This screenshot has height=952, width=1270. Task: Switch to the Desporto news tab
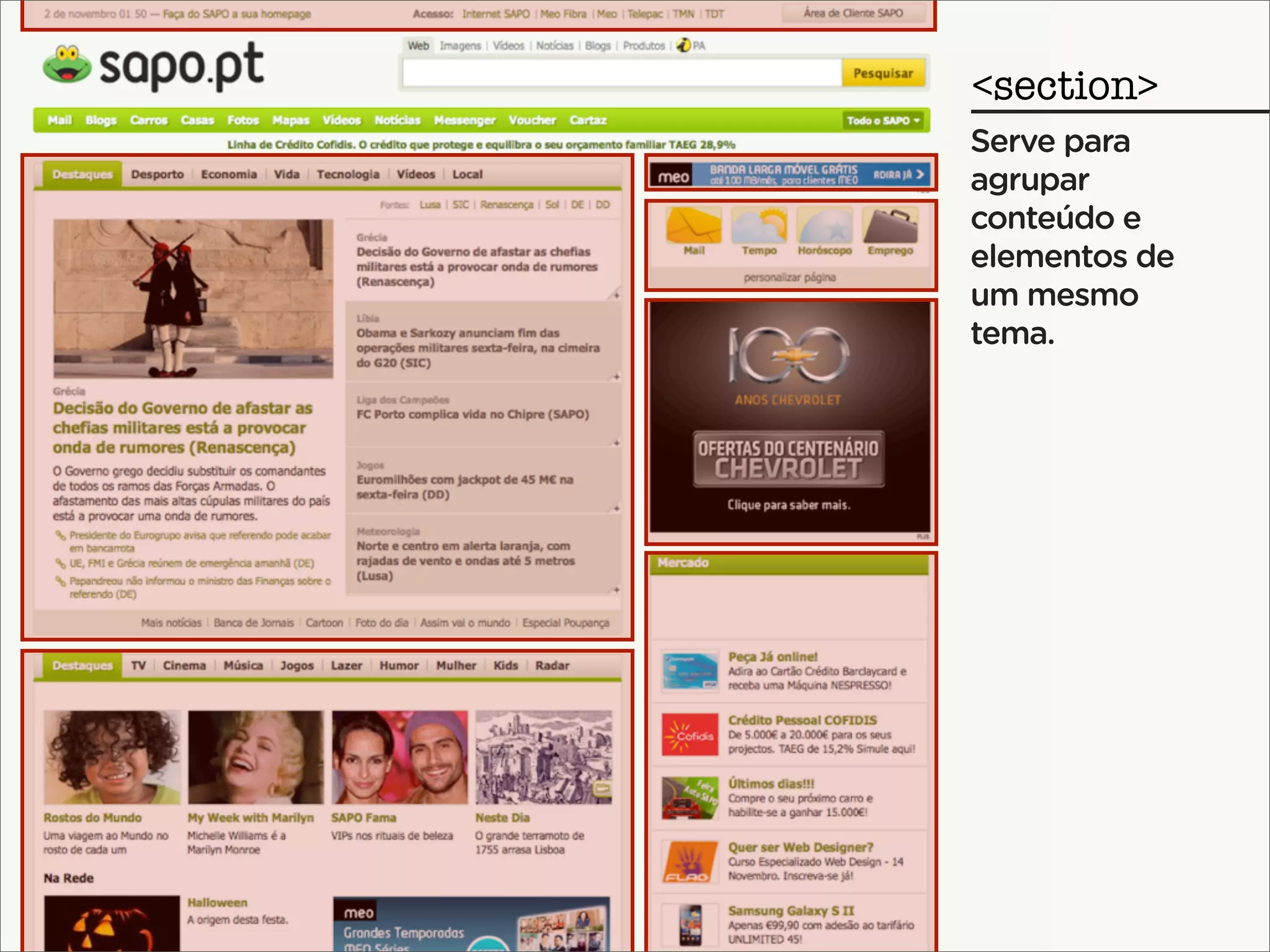pyautogui.click(x=158, y=175)
